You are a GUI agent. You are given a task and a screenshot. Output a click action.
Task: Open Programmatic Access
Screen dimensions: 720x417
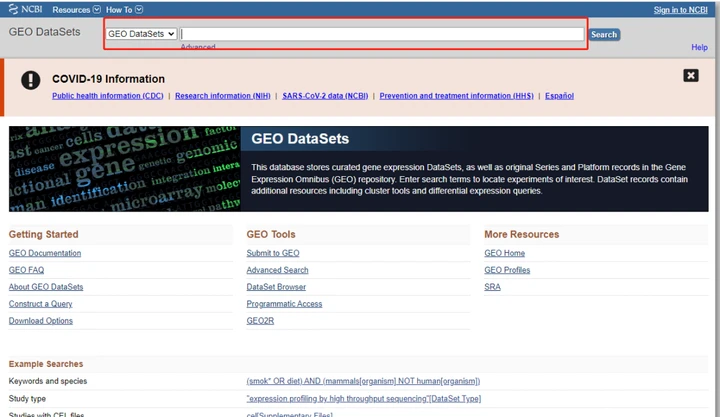pos(284,304)
